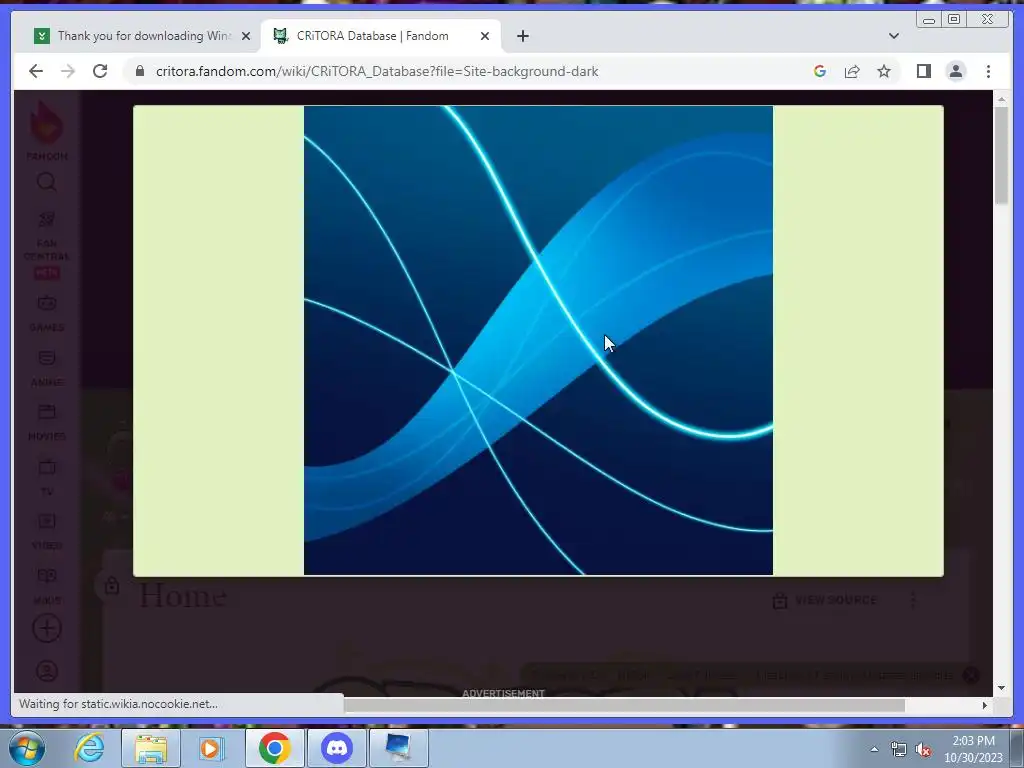Go back using the browser back arrow
1024x768 pixels.
pyautogui.click(x=36, y=71)
